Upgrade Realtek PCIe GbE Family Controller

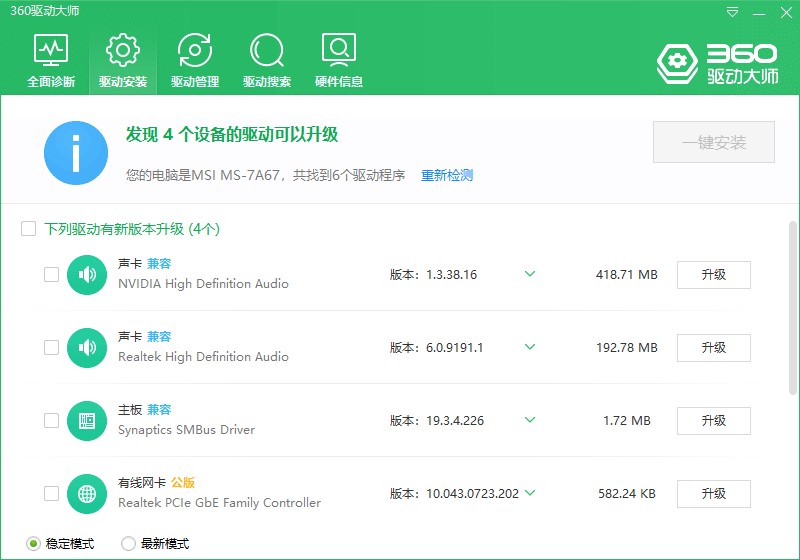coord(714,494)
